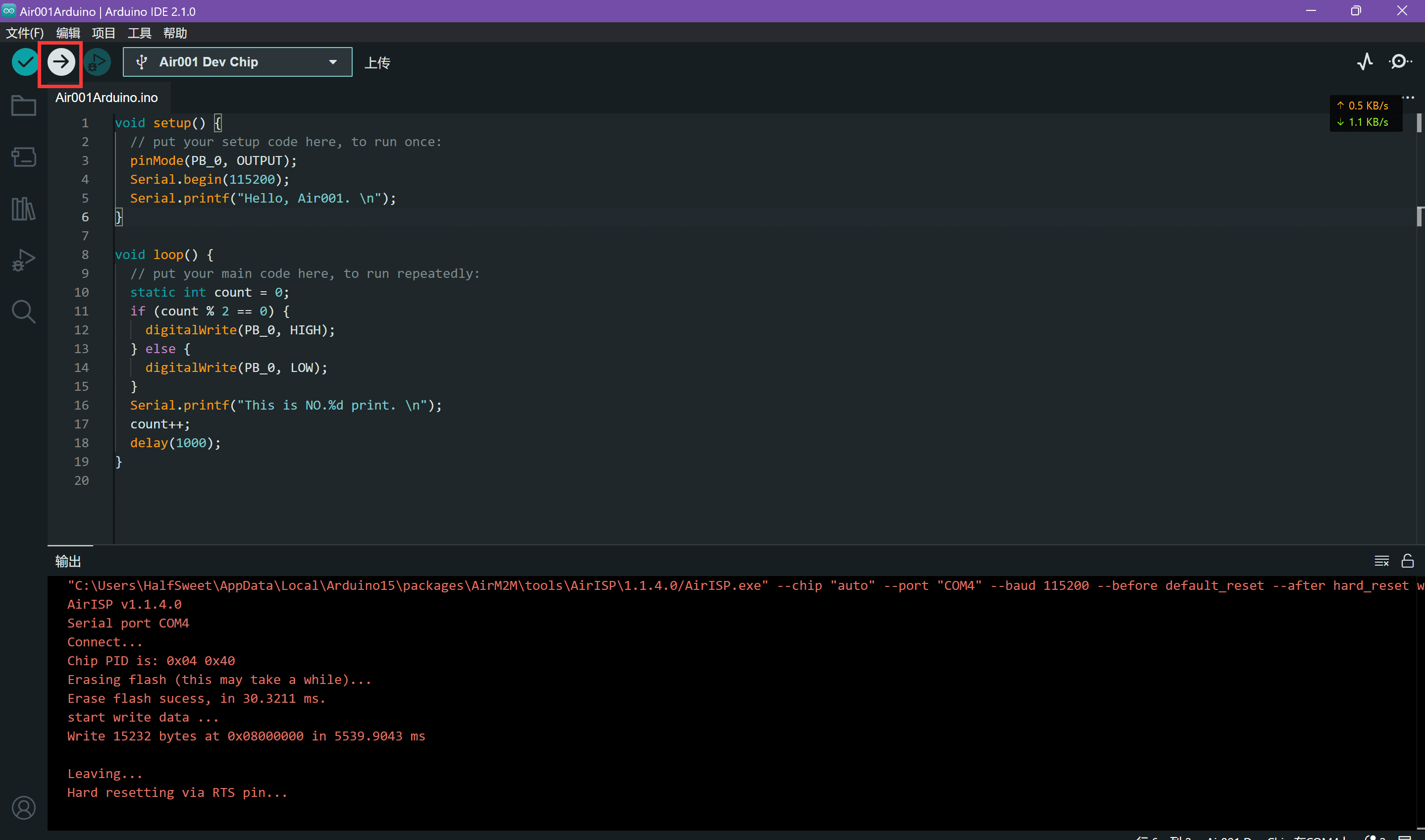Open Search panel in sidebar

[24, 312]
